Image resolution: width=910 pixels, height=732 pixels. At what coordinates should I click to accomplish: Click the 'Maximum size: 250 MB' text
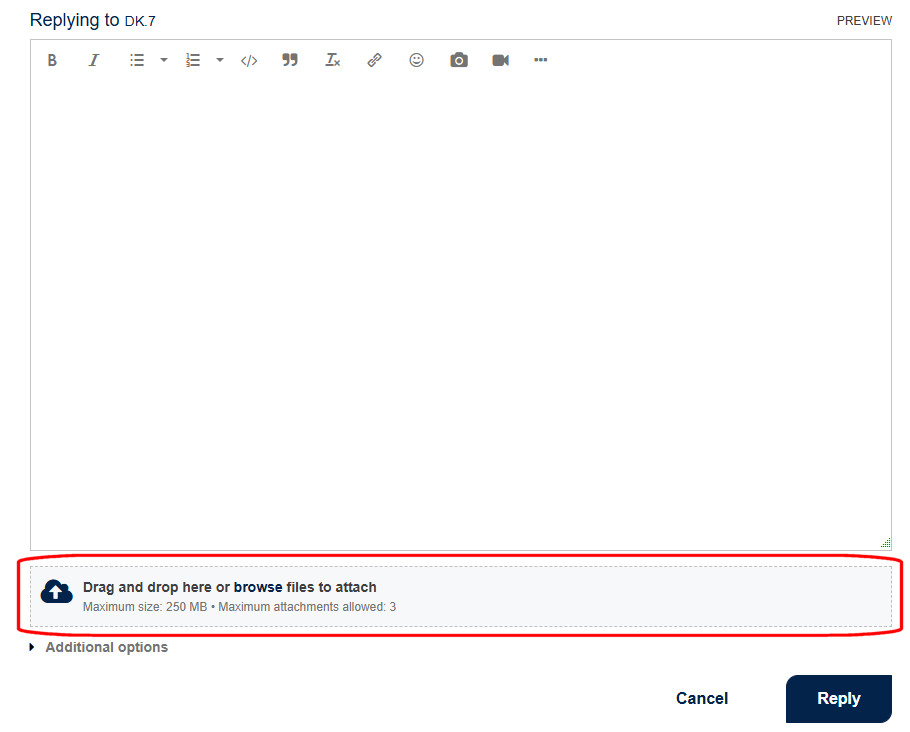(x=145, y=607)
